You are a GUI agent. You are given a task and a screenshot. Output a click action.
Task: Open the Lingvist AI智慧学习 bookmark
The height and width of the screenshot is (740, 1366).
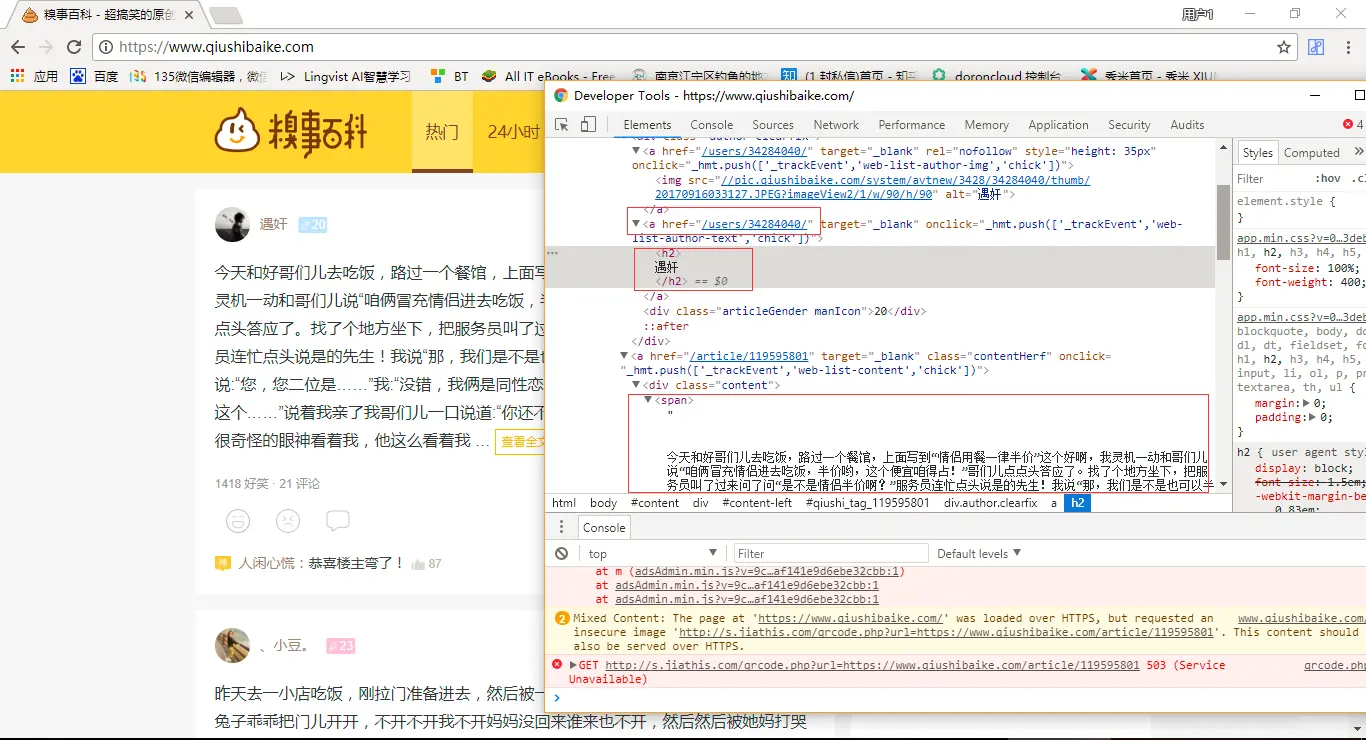[x=346, y=76]
